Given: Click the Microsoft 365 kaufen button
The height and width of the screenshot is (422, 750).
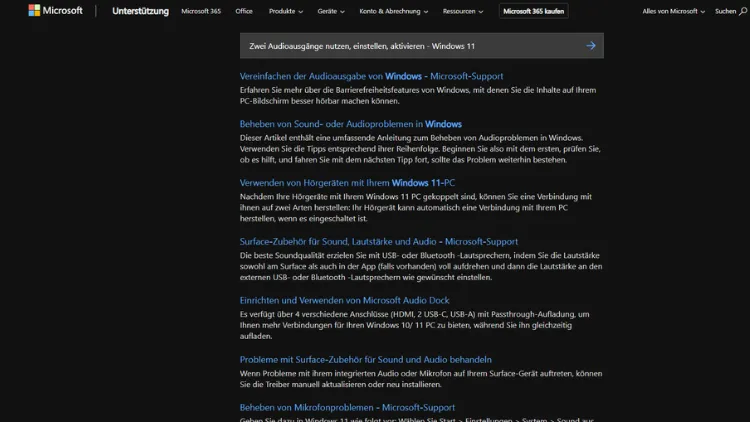Looking at the screenshot, I should point(533,11).
